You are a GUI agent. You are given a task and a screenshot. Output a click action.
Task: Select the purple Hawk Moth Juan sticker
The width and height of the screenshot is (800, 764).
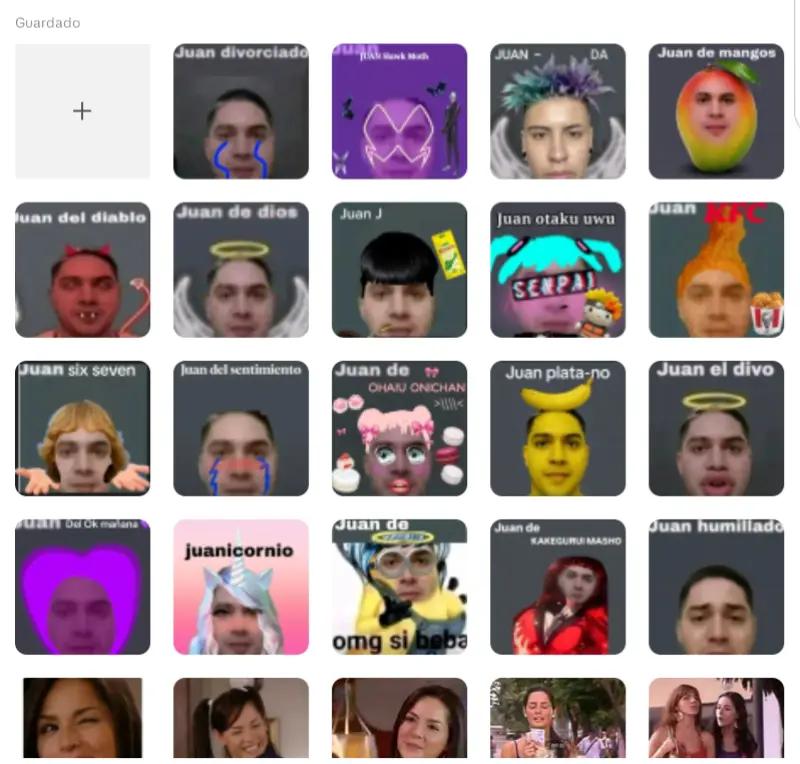399,111
